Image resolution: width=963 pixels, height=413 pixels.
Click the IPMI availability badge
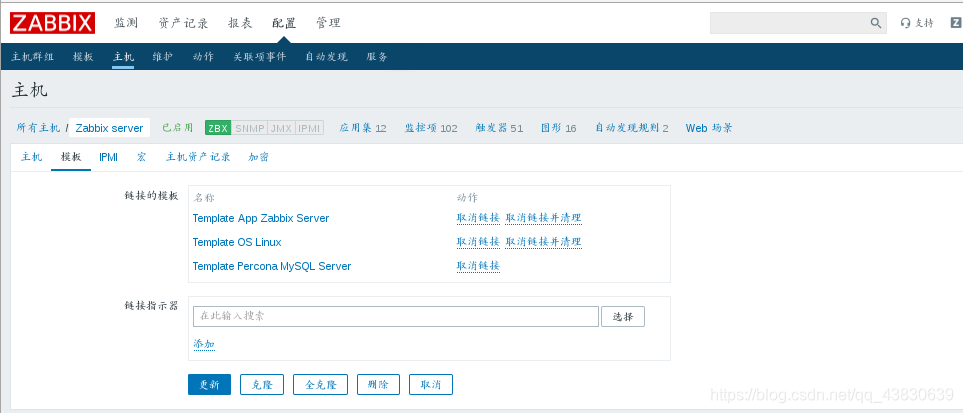pos(310,128)
